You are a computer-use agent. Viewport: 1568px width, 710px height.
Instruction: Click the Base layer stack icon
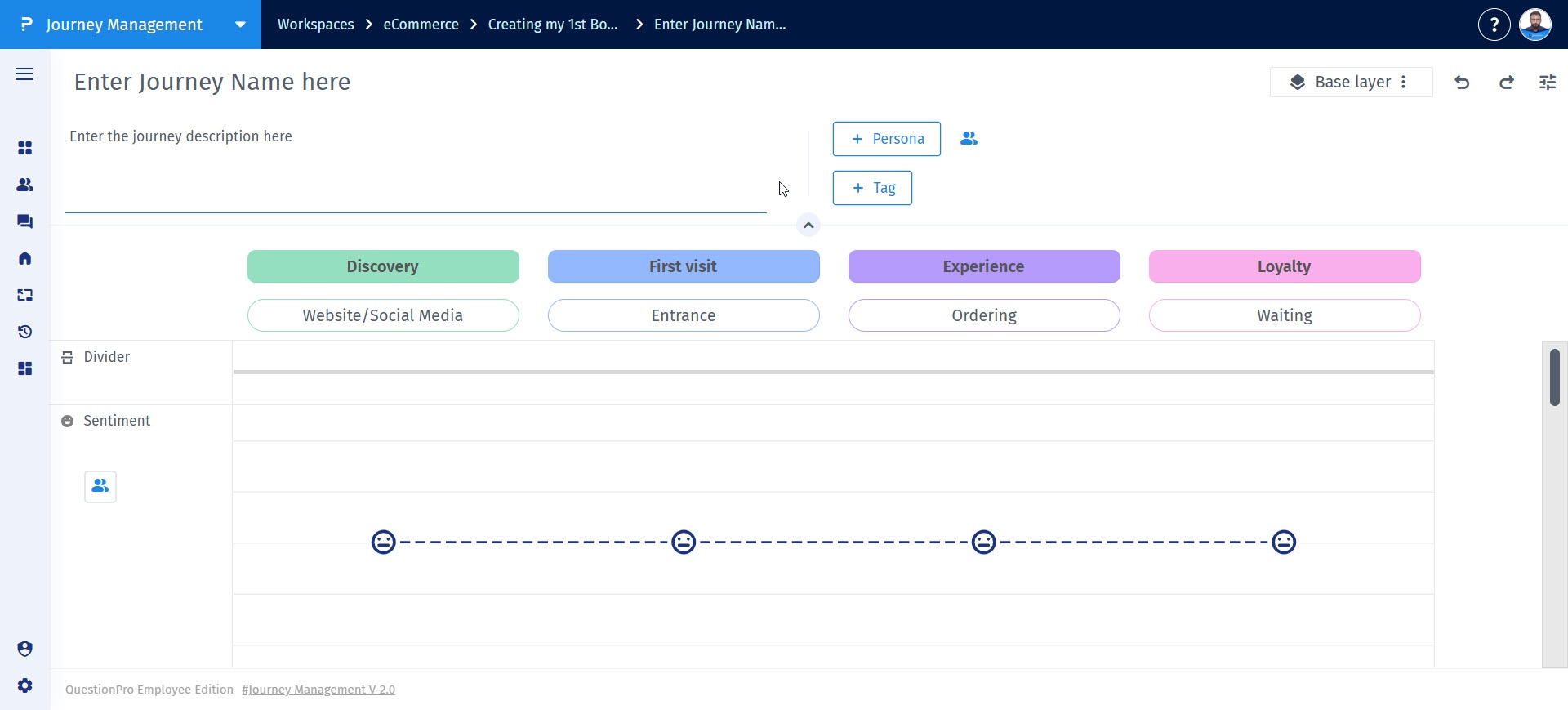[x=1298, y=82]
